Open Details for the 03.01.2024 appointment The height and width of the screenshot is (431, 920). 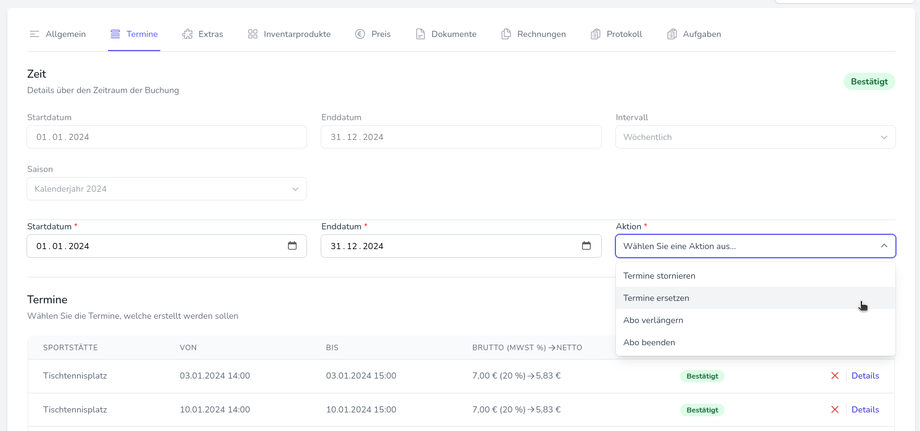tap(865, 376)
